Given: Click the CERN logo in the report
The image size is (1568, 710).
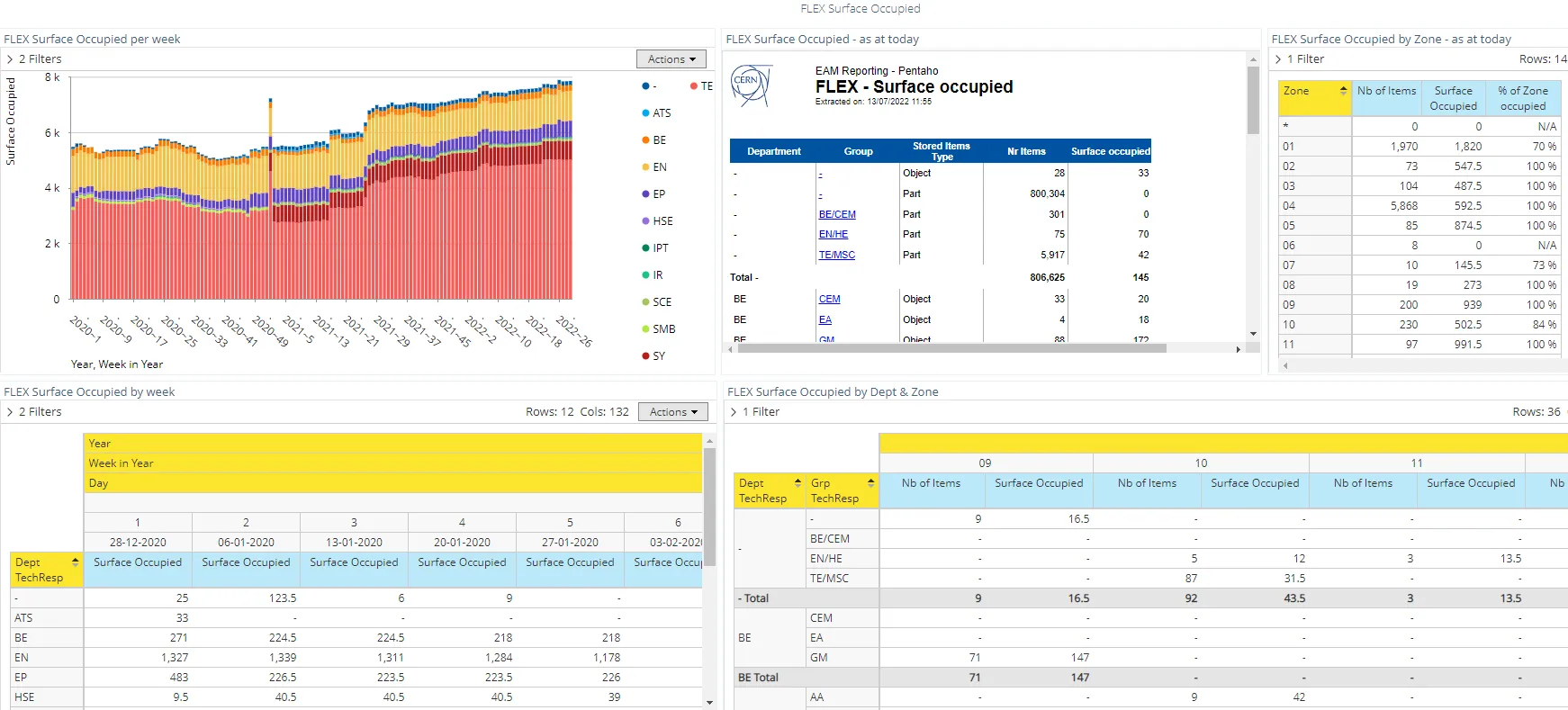Looking at the screenshot, I should [x=751, y=85].
